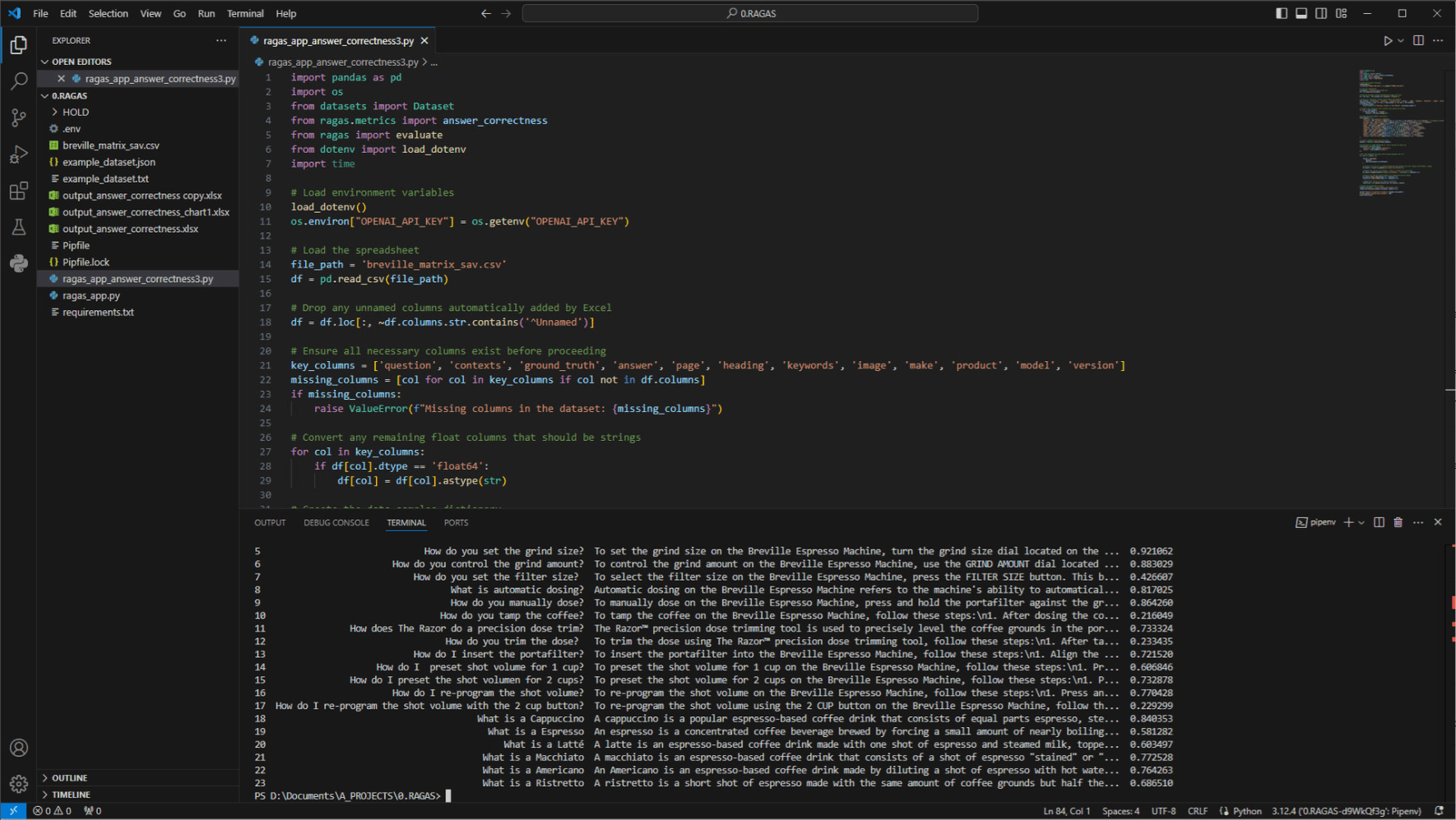Image resolution: width=1456 pixels, height=820 pixels.
Task: Add a new terminal with plus icon
Action: 1348,522
